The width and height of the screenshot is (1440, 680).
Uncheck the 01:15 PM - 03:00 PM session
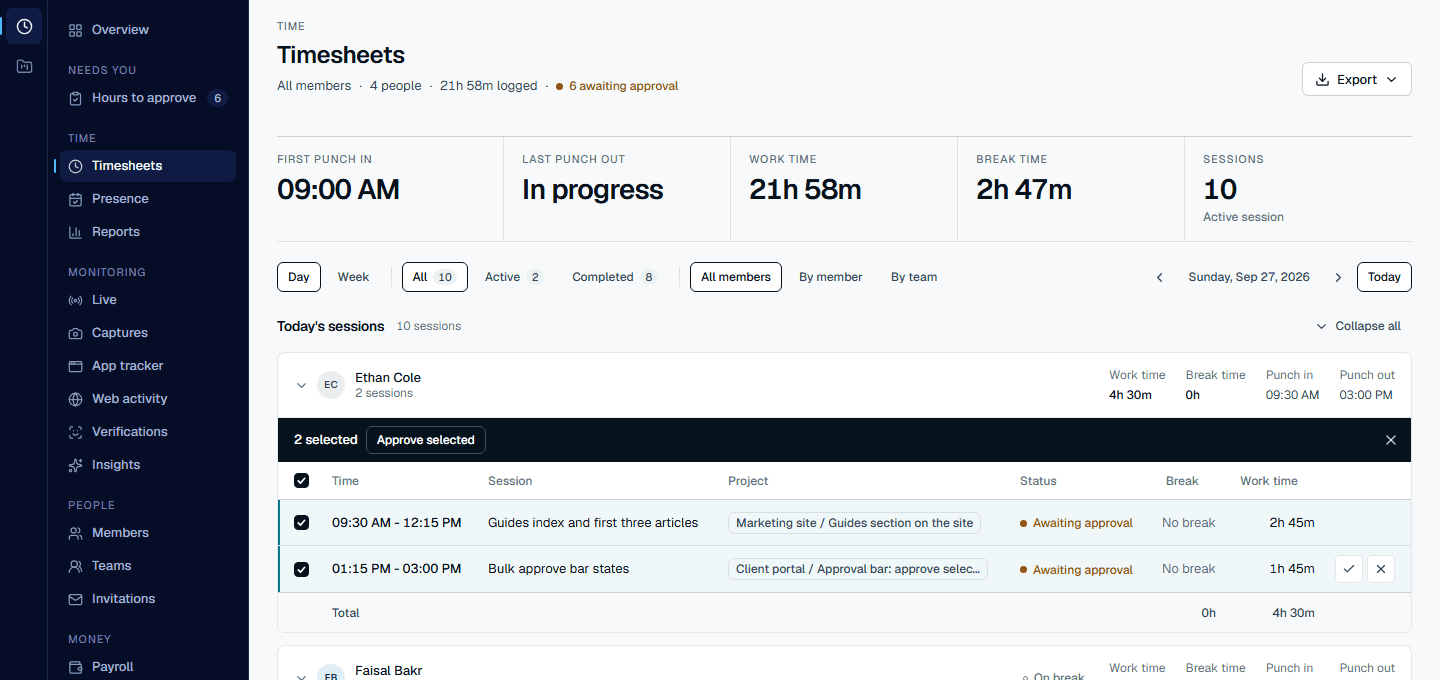301,569
